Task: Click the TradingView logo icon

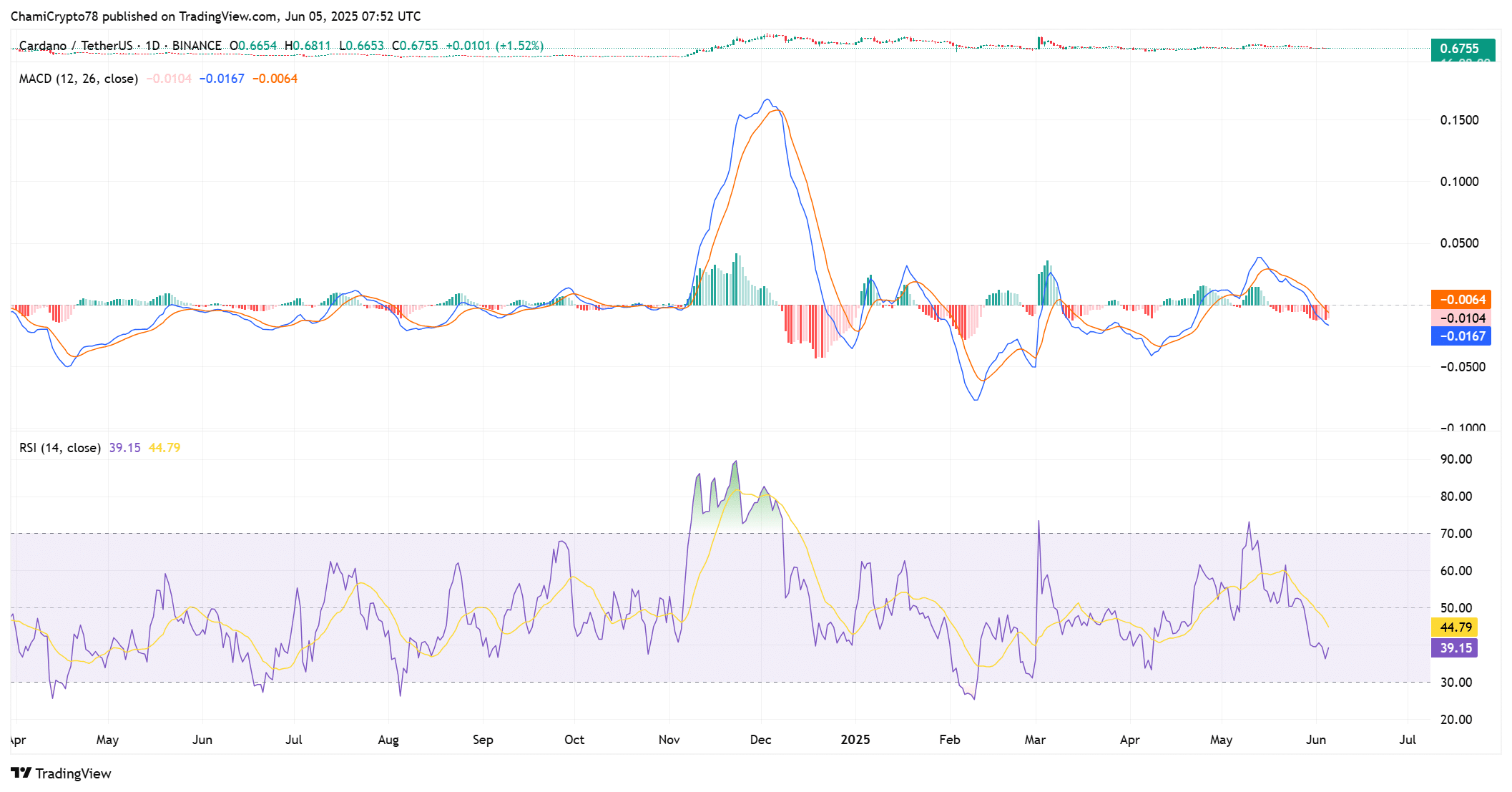Action: [x=21, y=773]
